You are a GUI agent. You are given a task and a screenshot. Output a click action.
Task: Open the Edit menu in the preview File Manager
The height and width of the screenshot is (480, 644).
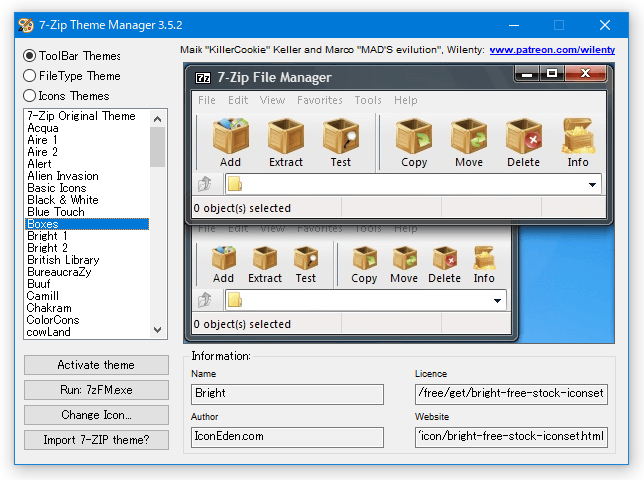pyautogui.click(x=238, y=100)
